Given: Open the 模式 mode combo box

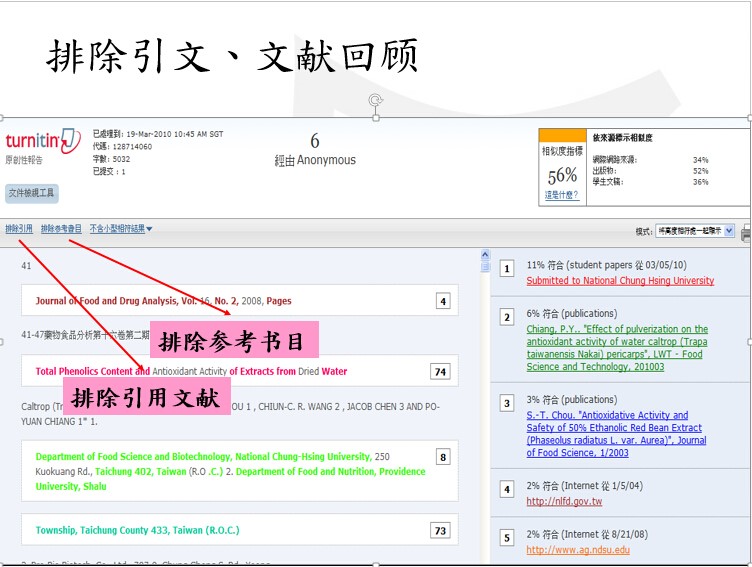Looking at the screenshot, I should pos(695,231).
